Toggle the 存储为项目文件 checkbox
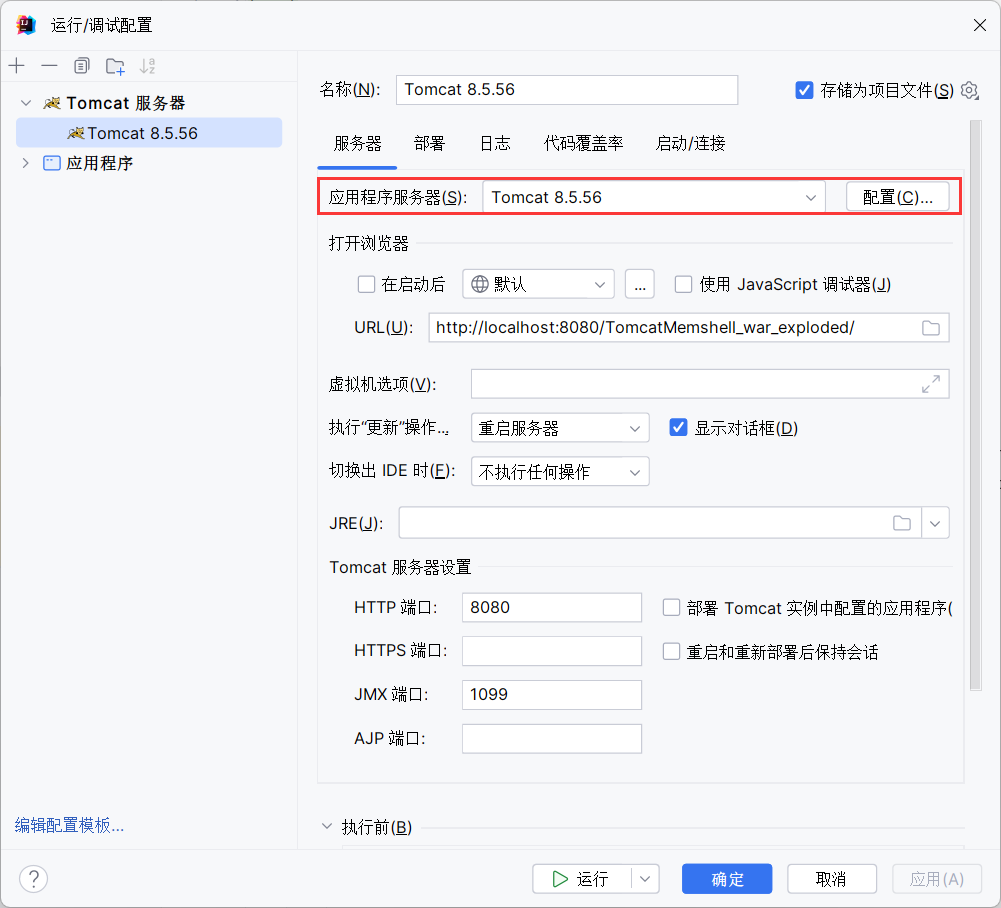Viewport: 1001px width, 908px height. pyautogui.click(x=804, y=90)
